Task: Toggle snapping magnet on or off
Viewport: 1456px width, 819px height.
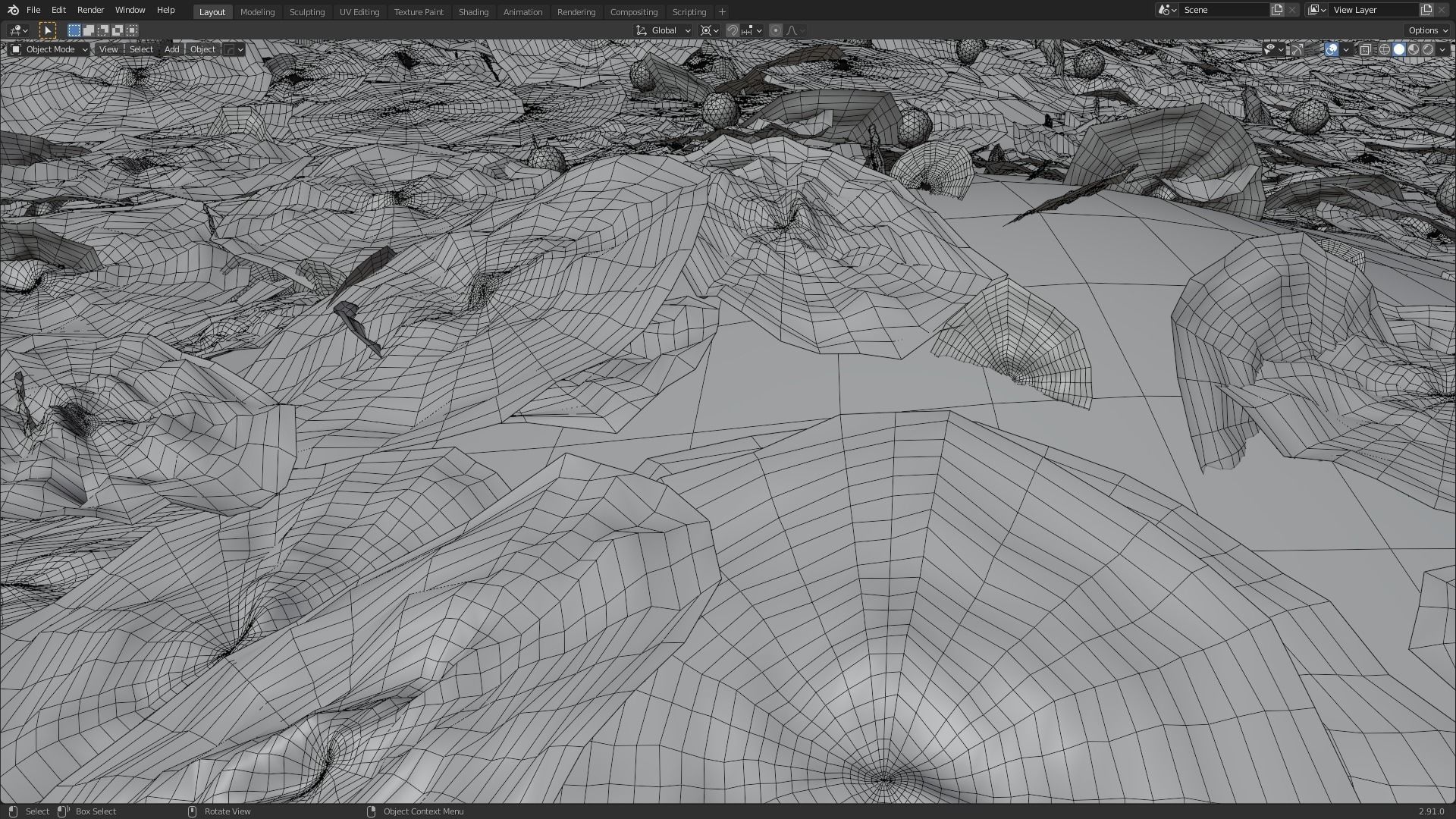Action: [x=732, y=30]
